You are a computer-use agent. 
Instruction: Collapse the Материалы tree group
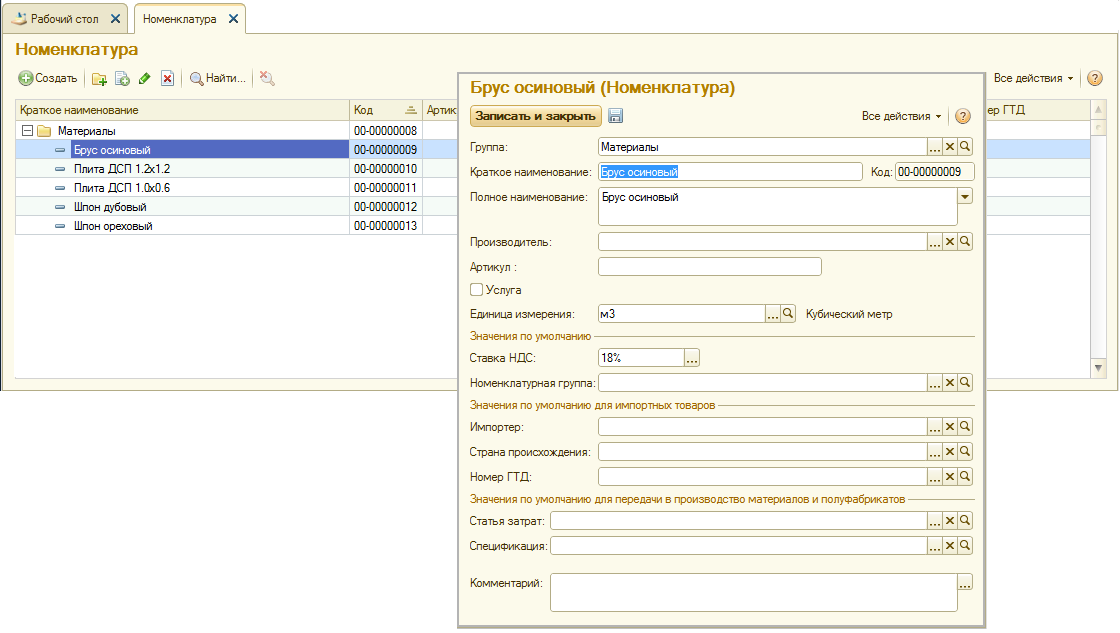point(27,130)
